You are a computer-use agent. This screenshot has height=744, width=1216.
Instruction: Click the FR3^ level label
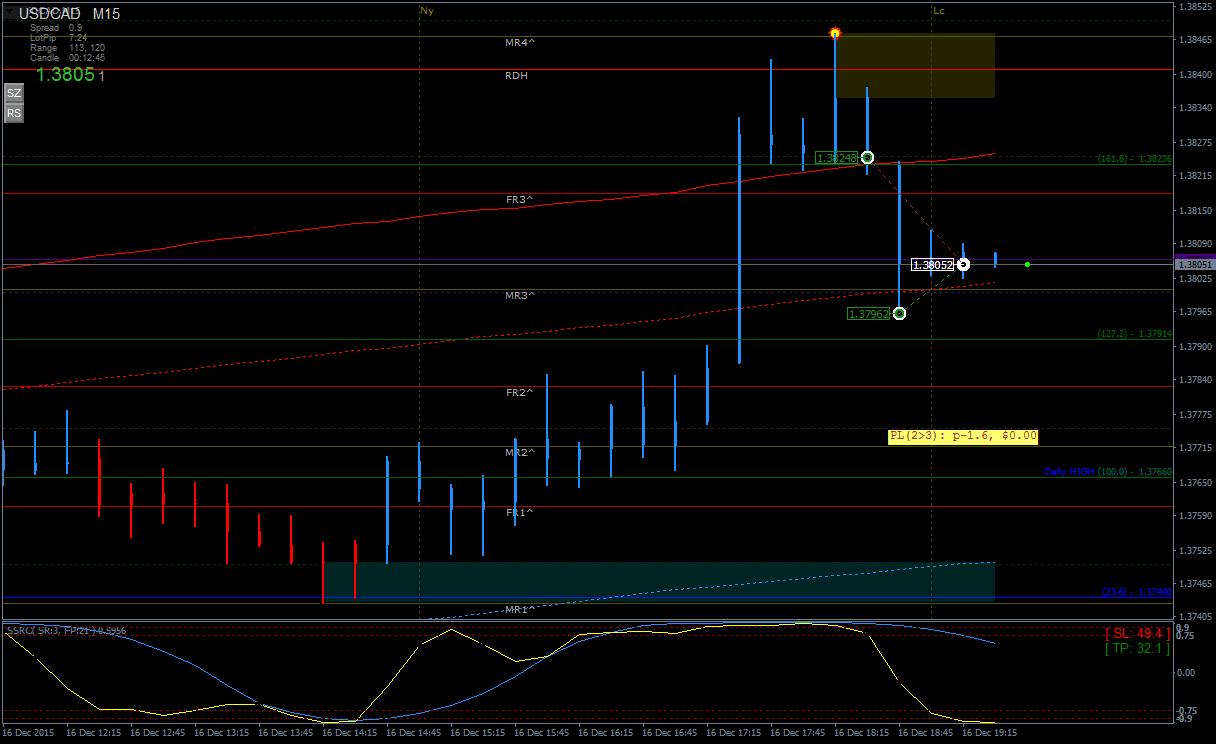[x=520, y=200]
